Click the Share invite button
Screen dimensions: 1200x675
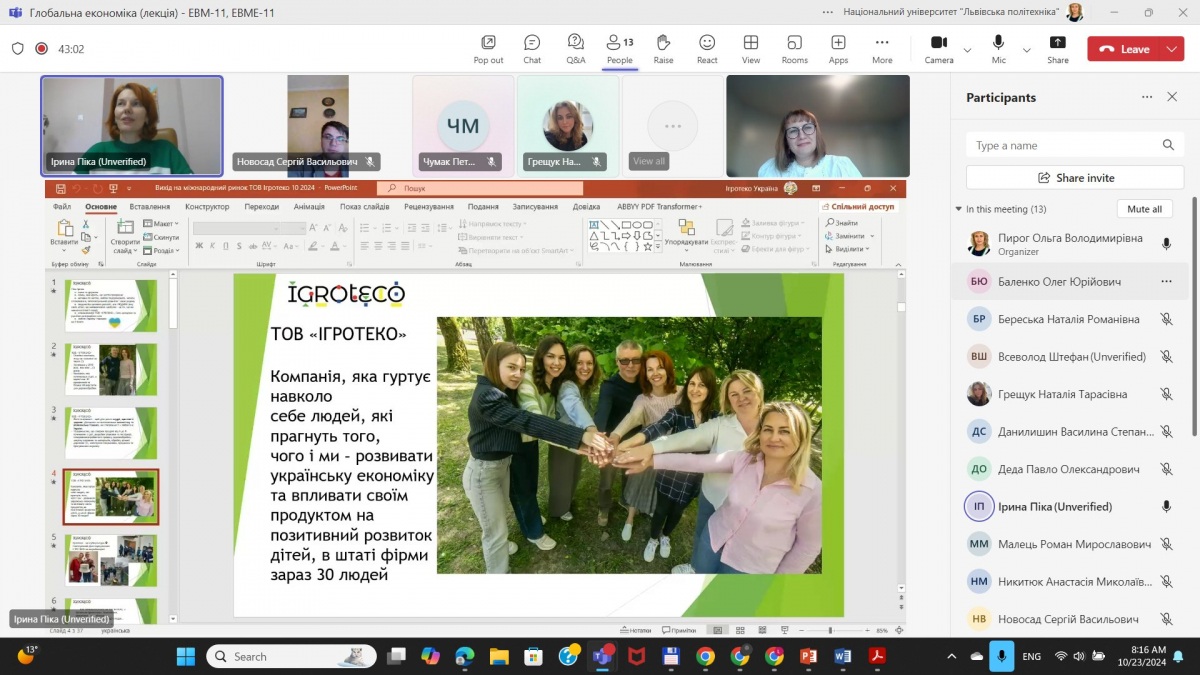pos(1075,178)
